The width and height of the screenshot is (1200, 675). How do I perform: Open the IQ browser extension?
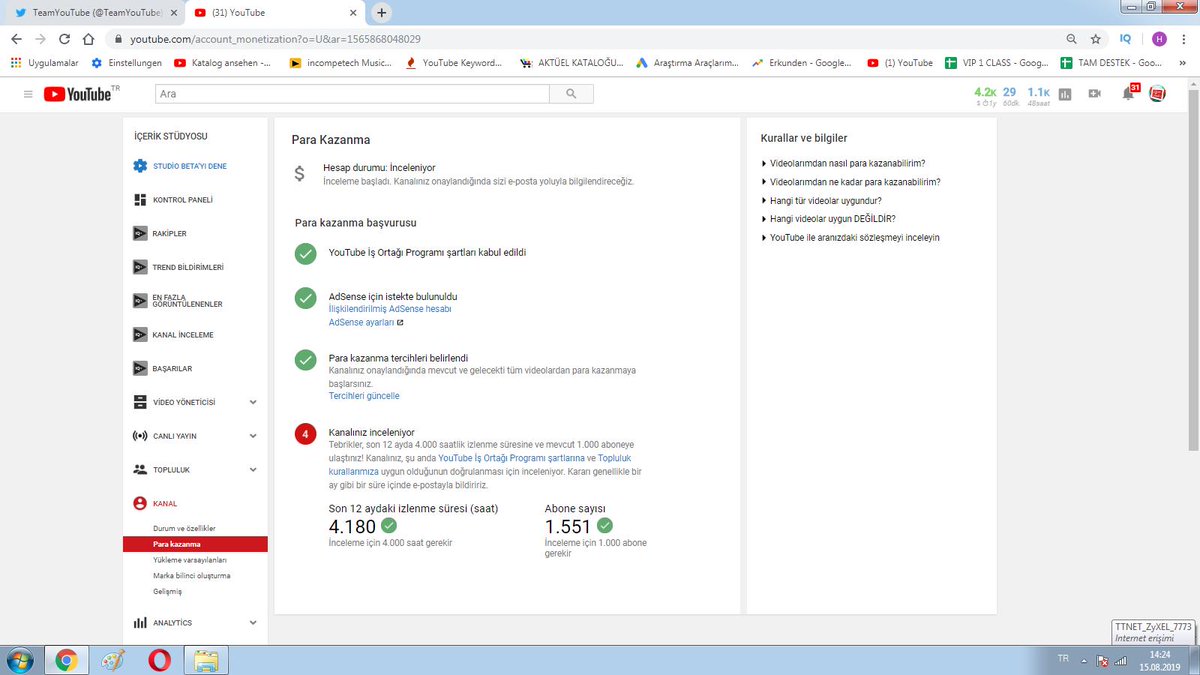coord(1126,39)
